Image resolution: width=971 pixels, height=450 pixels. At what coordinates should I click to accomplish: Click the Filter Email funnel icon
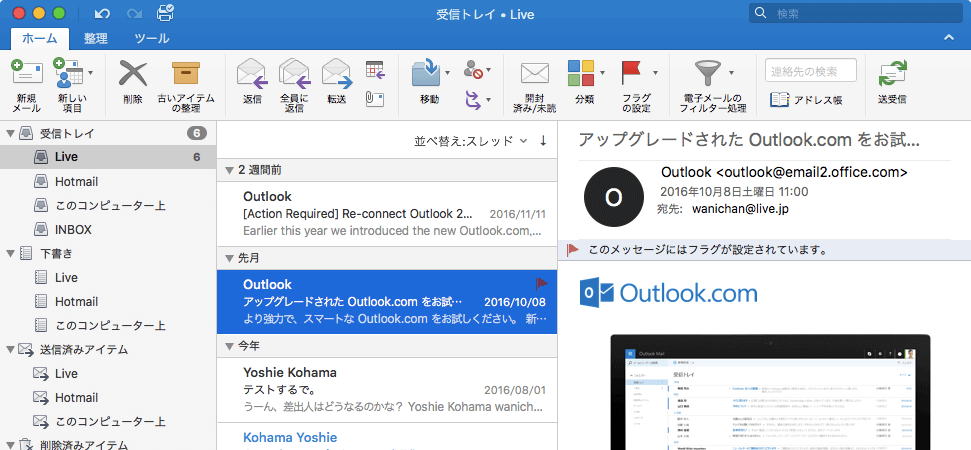(707, 73)
